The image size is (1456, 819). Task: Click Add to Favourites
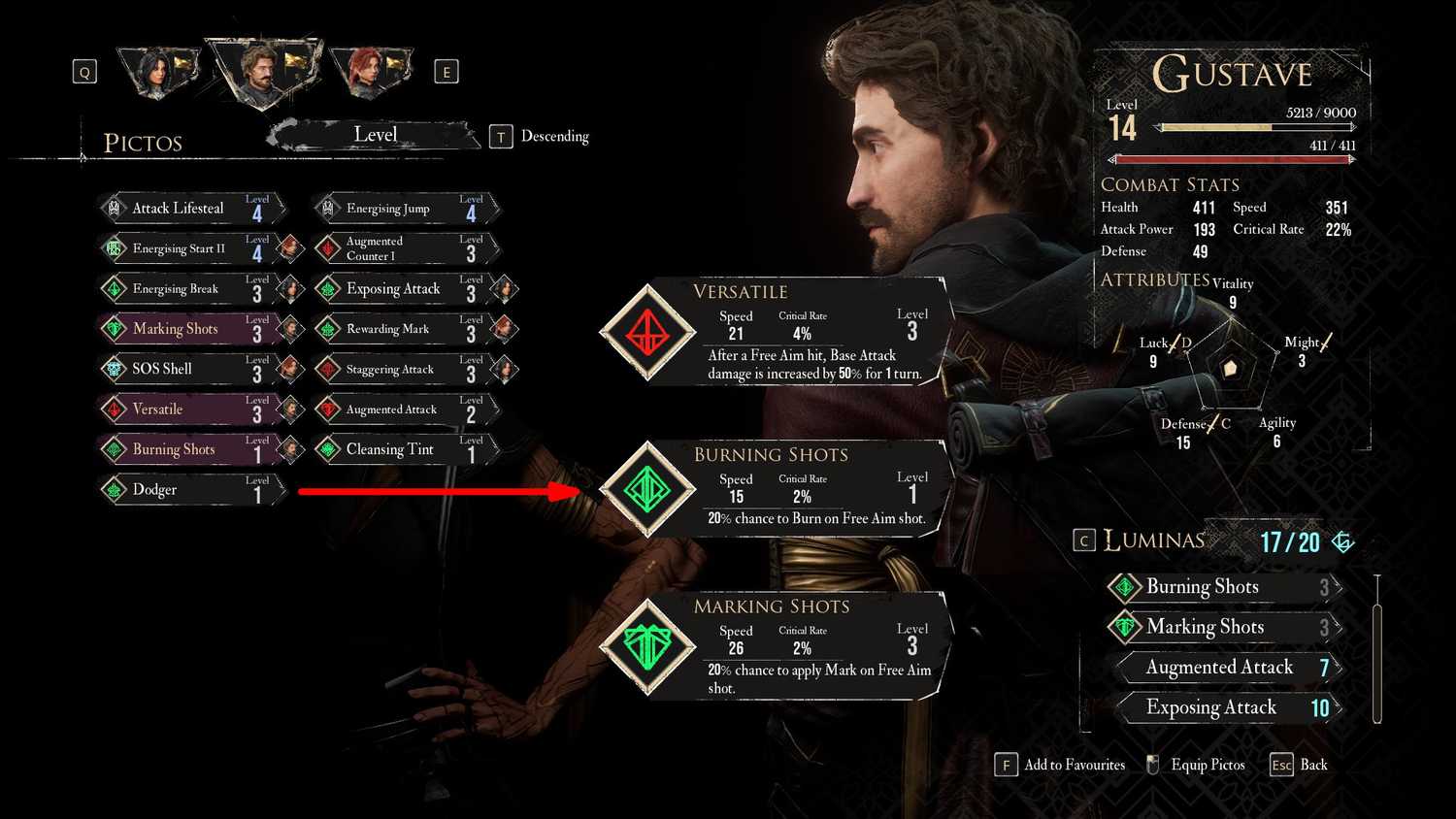(x=1060, y=765)
